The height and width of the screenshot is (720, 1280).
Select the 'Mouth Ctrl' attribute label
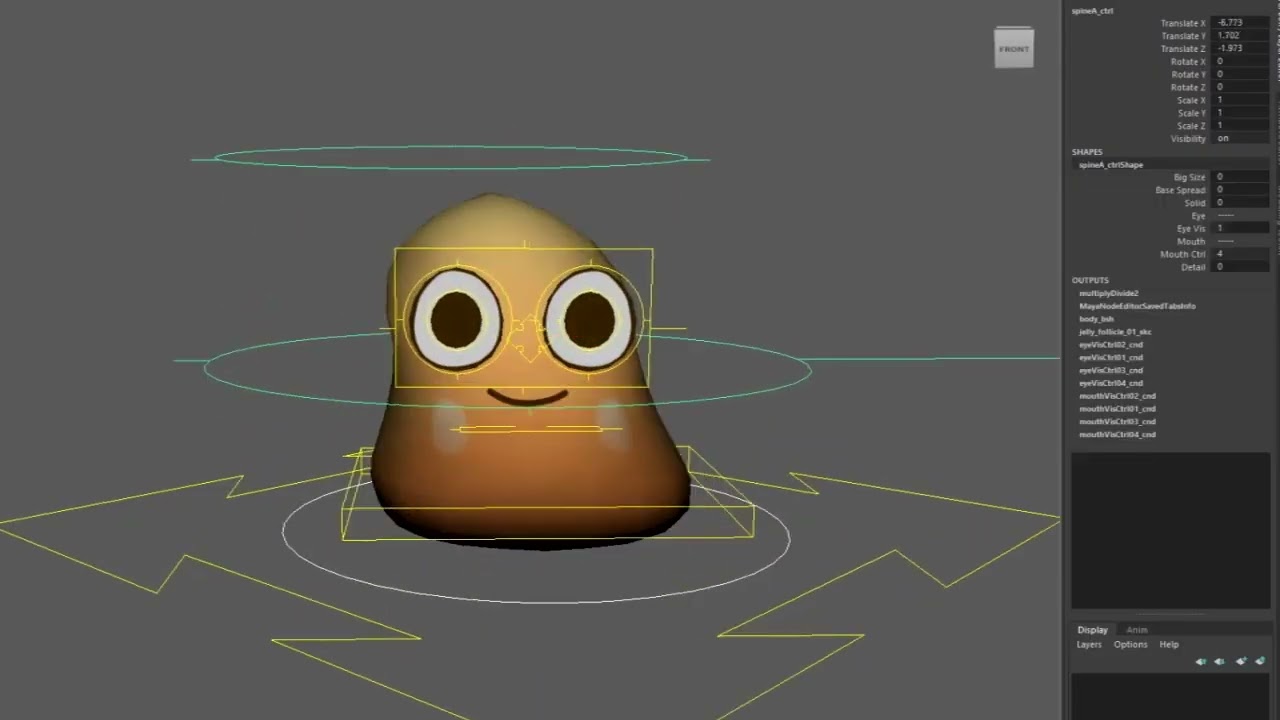coord(1183,254)
